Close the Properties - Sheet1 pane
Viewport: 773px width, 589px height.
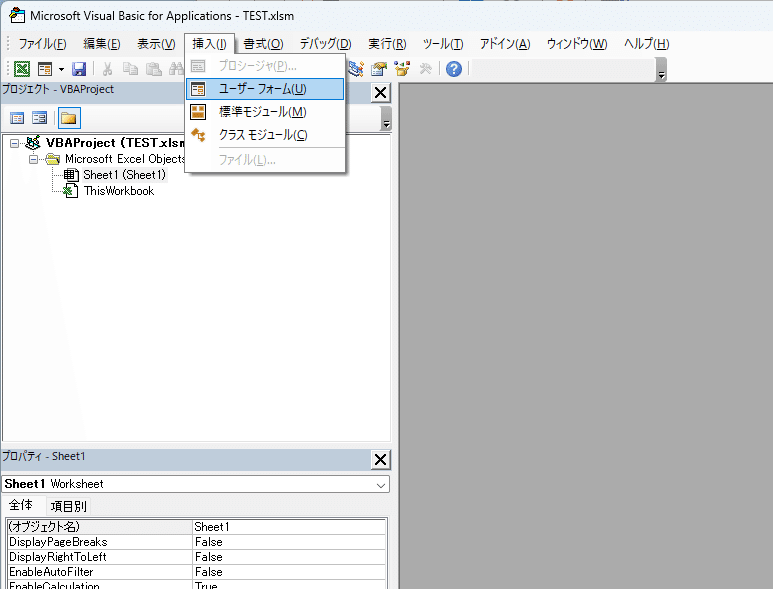(x=380, y=460)
